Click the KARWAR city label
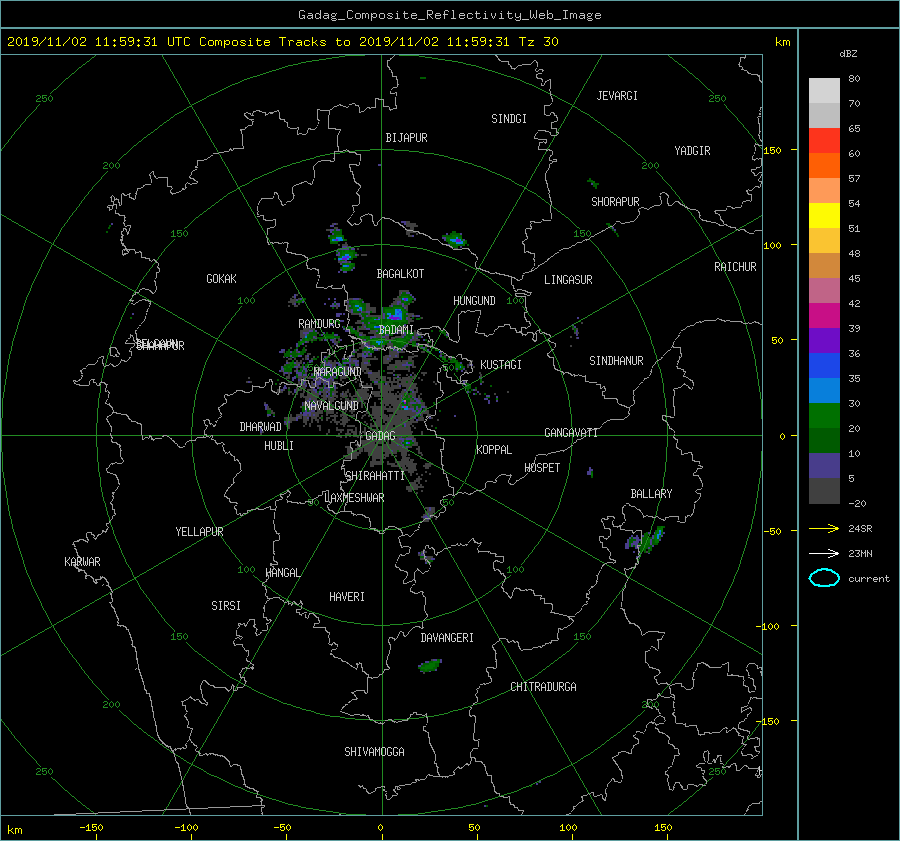The width and height of the screenshot is (900, 841). (82, 562)
